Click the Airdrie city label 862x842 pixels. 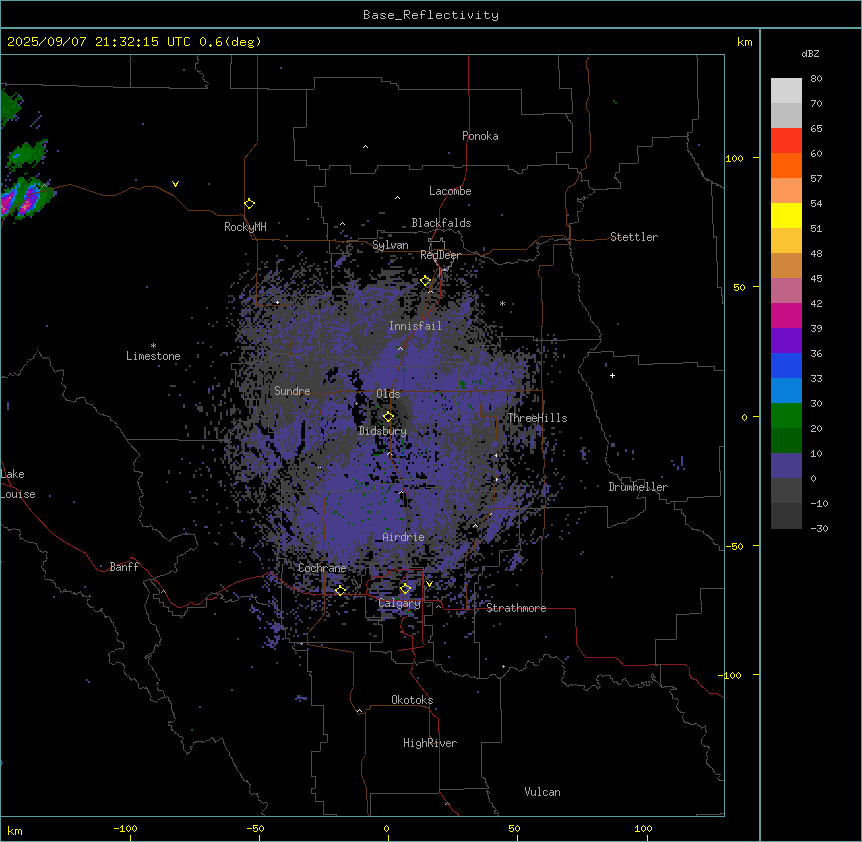click(404, 537)
